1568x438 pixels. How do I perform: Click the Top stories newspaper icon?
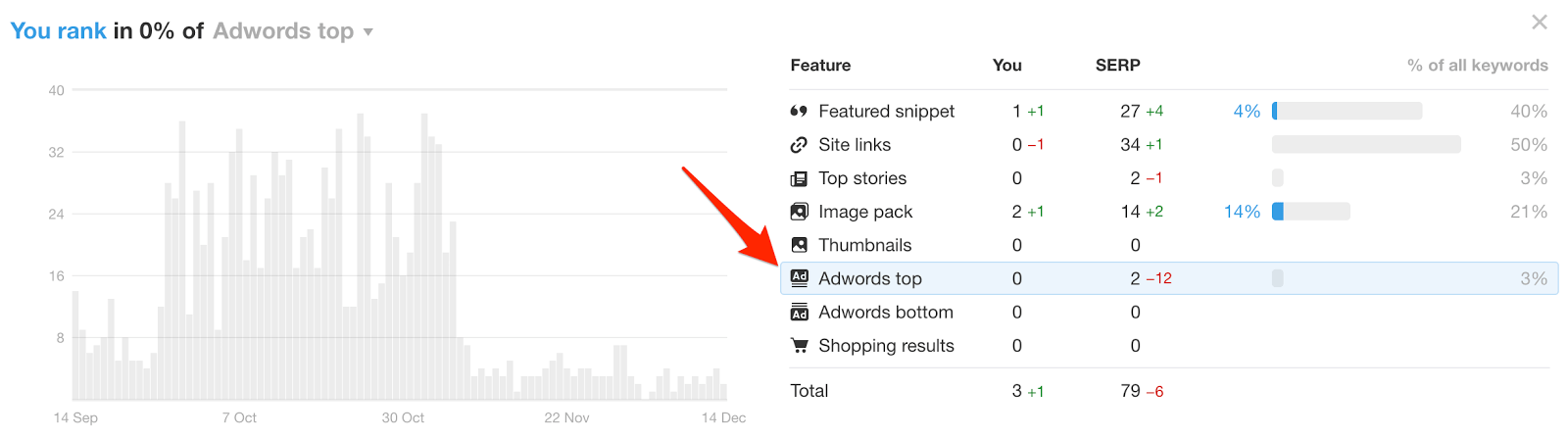(x=799, y=178)
